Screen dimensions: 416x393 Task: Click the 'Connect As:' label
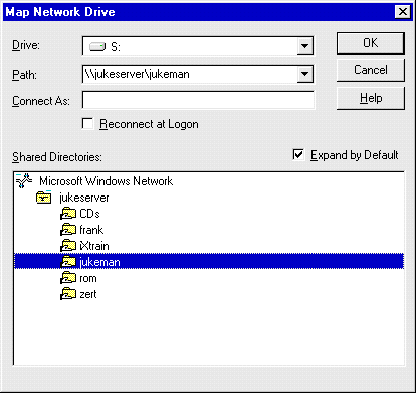pos(41,101)
